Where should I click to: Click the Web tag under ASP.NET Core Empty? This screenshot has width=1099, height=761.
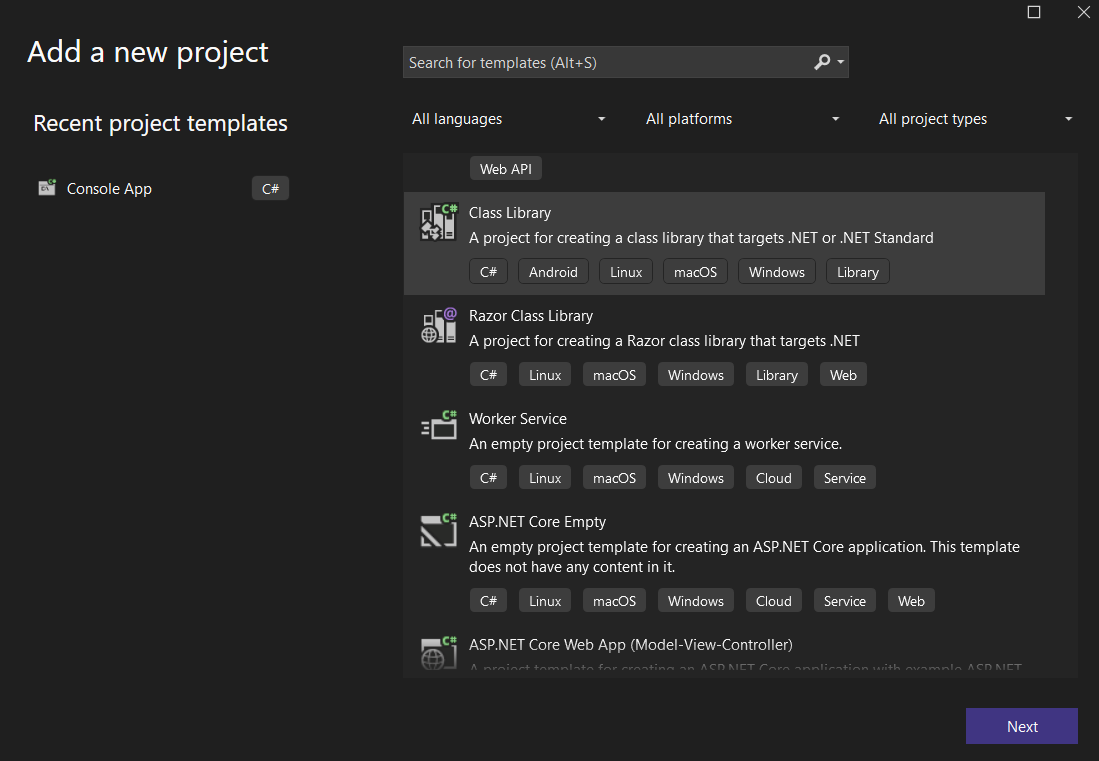(911, 601)
